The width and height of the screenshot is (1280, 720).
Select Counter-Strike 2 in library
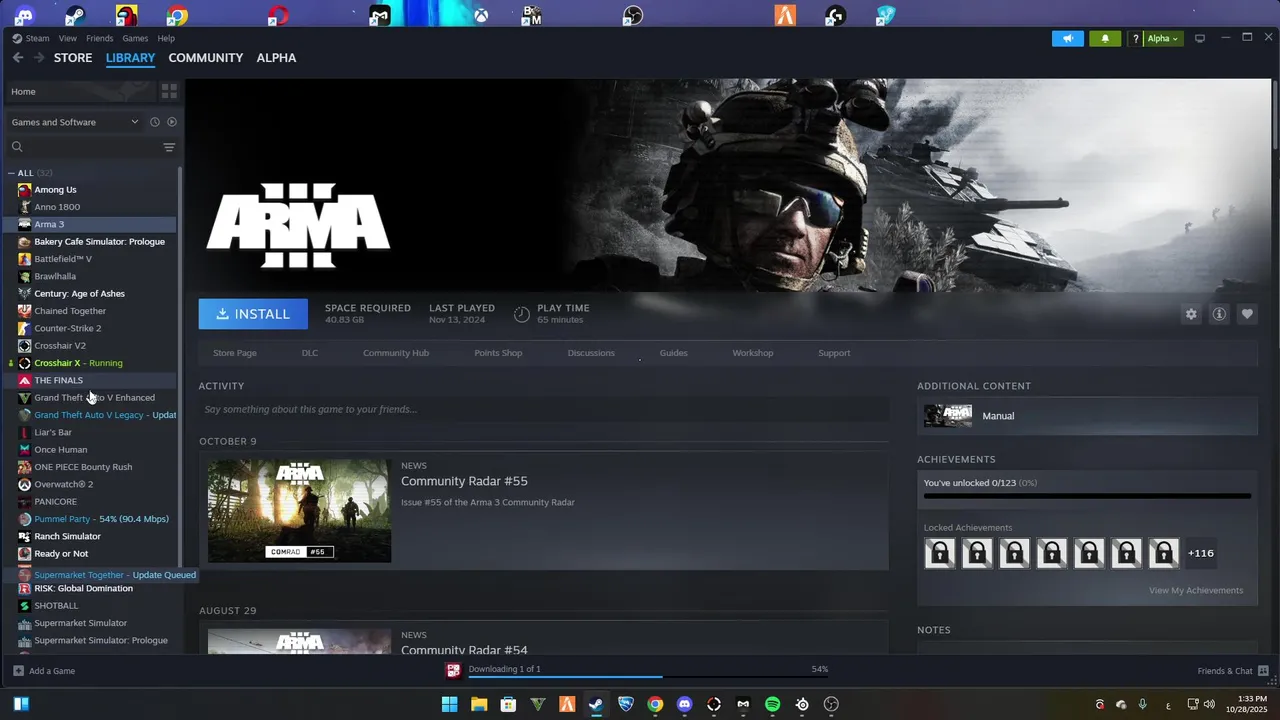point(90,328)
